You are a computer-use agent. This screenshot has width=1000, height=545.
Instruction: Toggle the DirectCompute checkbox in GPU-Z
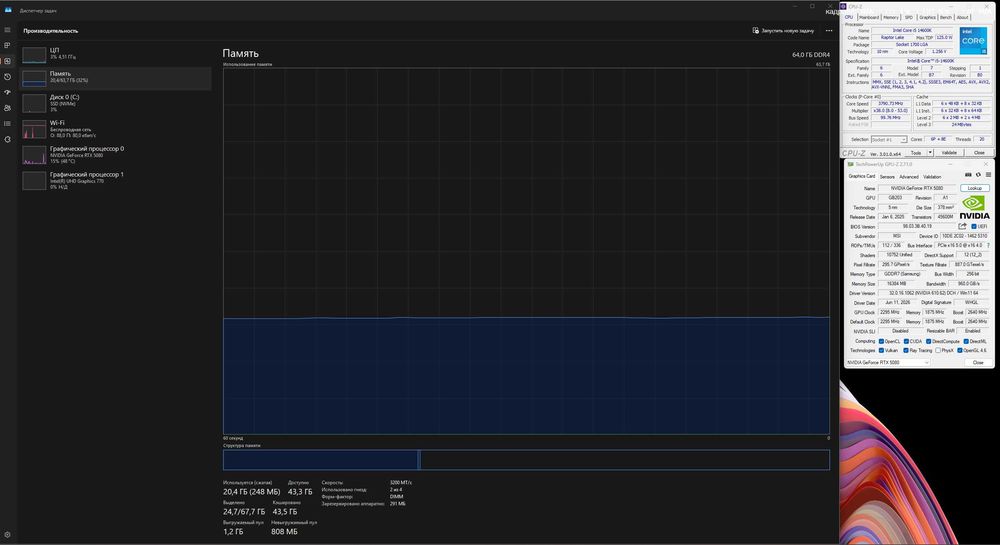point(930,342)
